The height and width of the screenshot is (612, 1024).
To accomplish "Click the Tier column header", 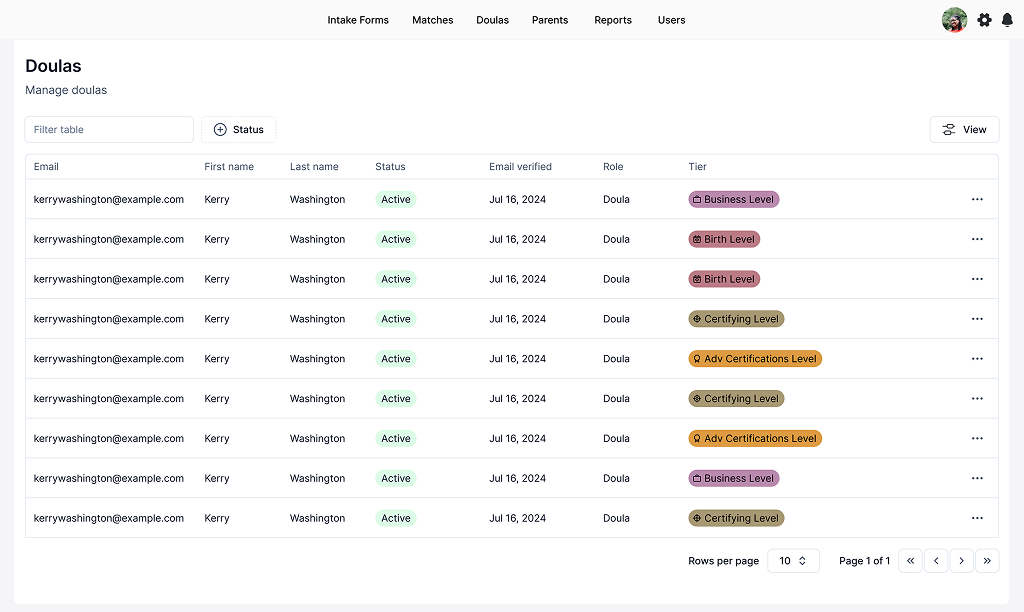I will (x=697, y=167).
